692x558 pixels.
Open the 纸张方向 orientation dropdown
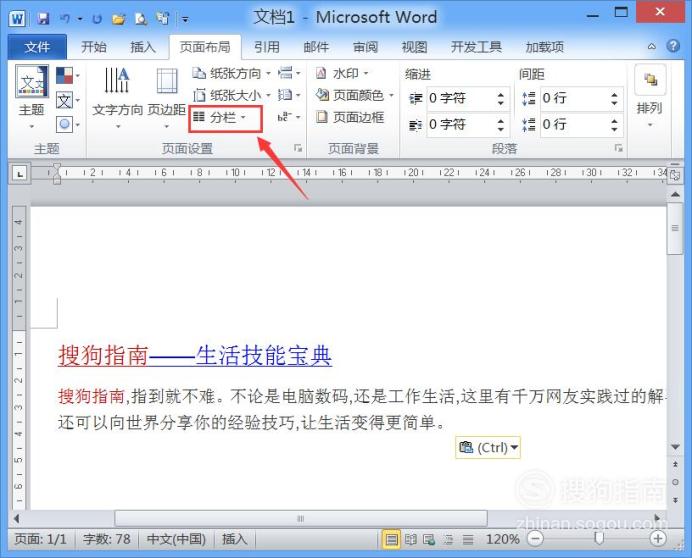[x=231, y=73]
